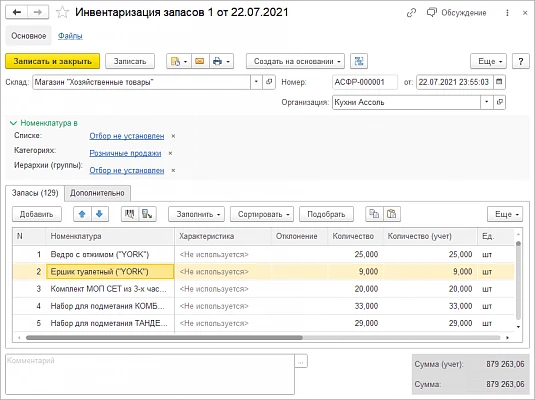
Task: Clear the Иерархии filter with x
Action: 173,170
